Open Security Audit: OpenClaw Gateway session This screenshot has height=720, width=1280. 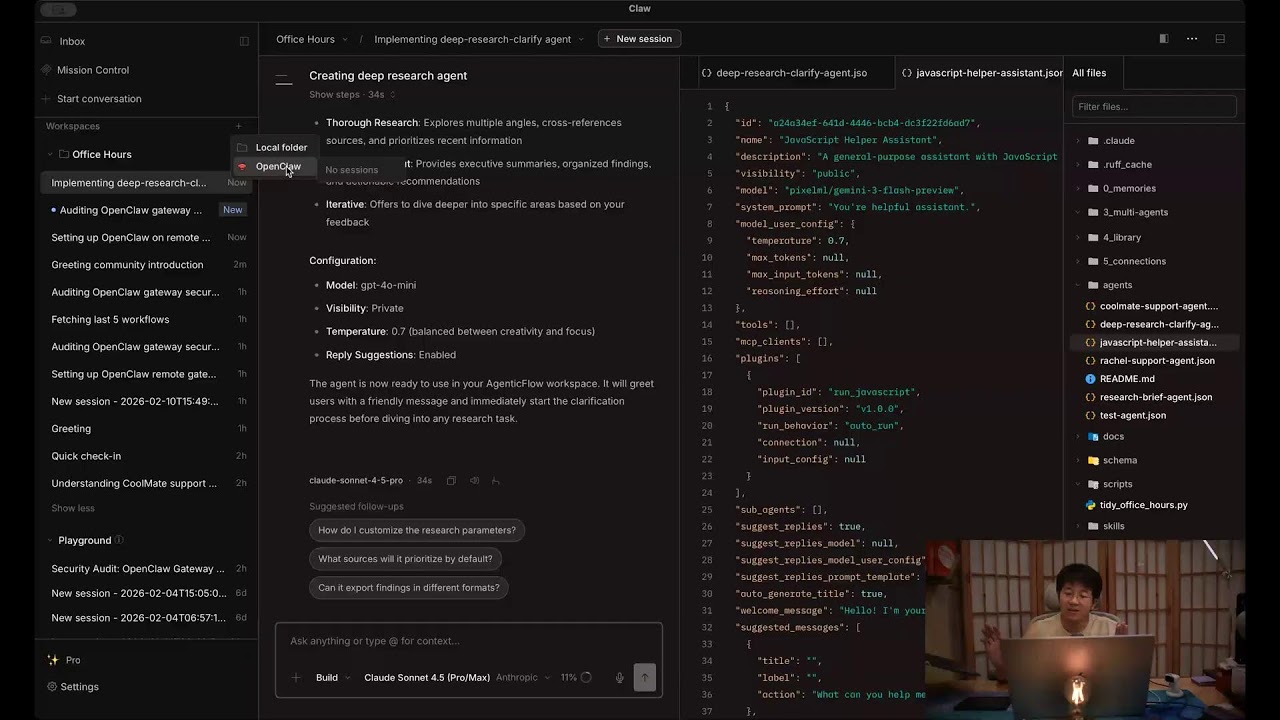click(146, 569)
